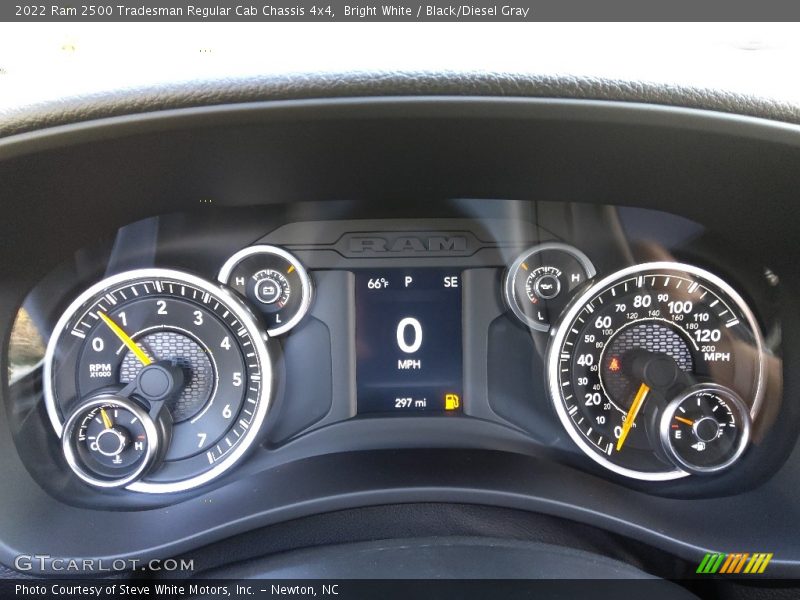
Task: Click the fuel pump icon in fuel gauge
Action: [699, 446]
